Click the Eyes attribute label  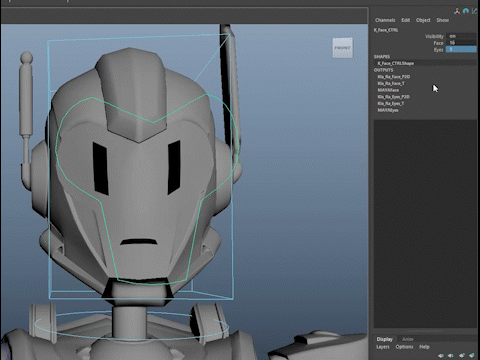439,49
